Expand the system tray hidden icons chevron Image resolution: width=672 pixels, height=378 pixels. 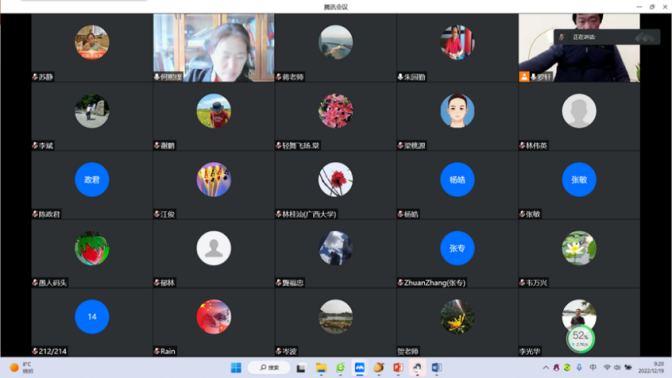pos(546,367)
